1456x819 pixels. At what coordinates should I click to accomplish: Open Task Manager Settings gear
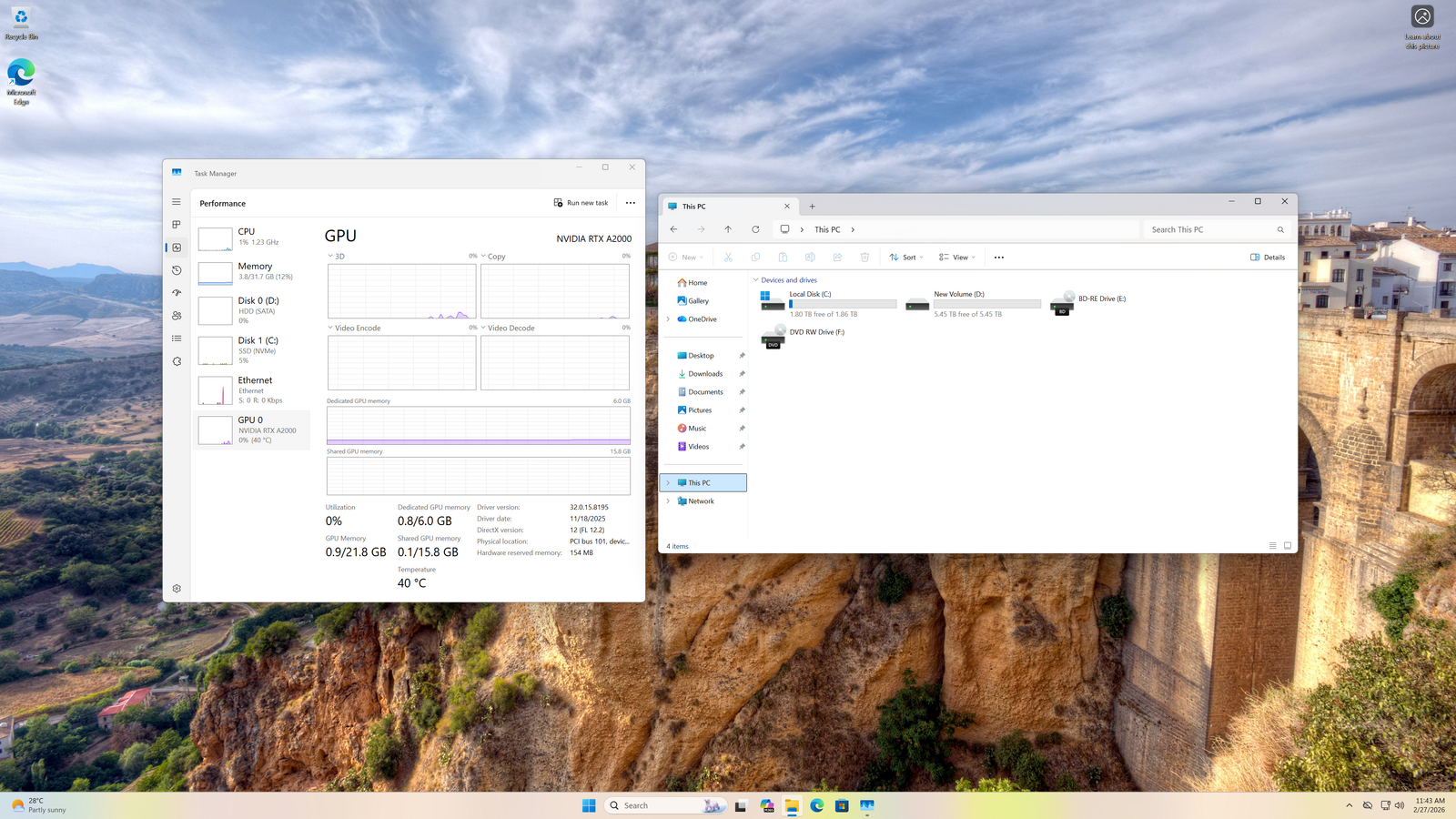pos(177,589)
